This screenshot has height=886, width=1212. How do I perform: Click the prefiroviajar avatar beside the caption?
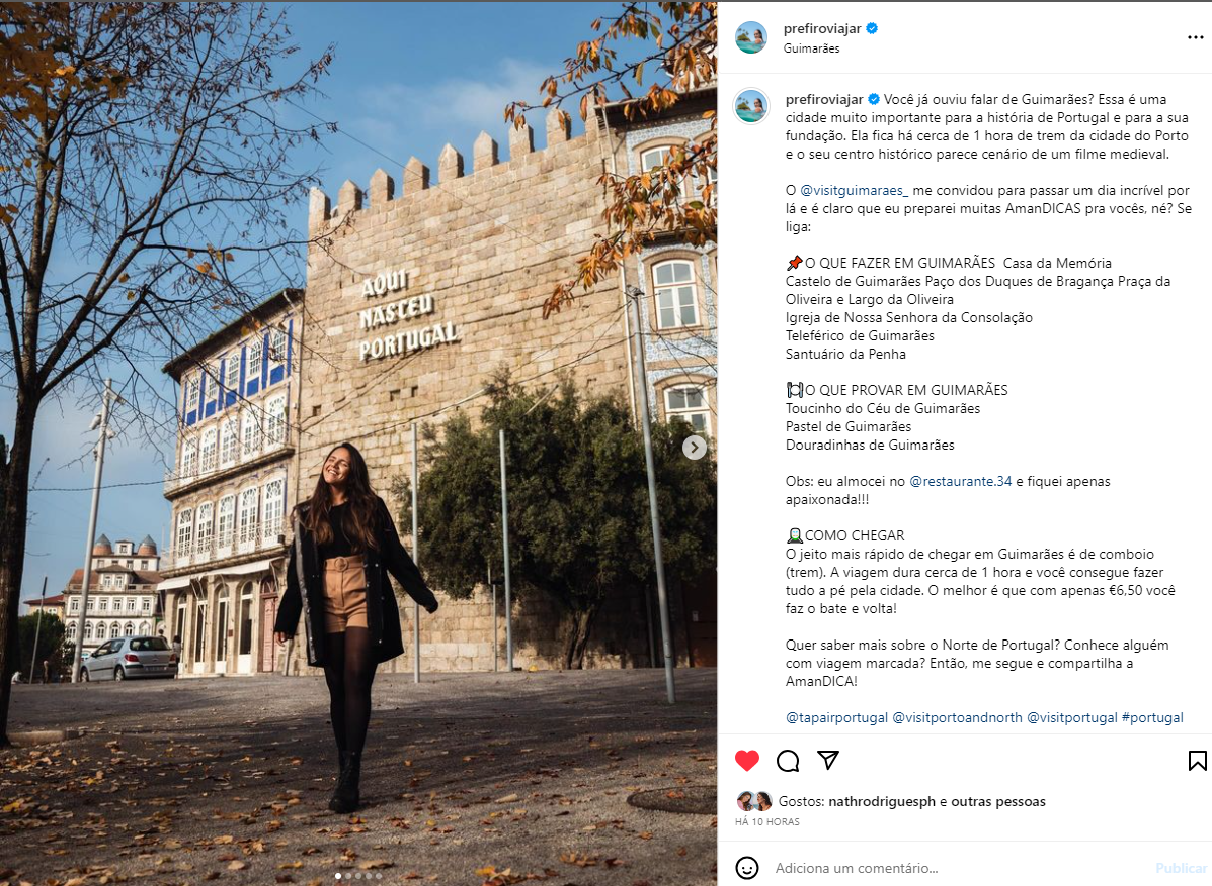pos(751,106)
